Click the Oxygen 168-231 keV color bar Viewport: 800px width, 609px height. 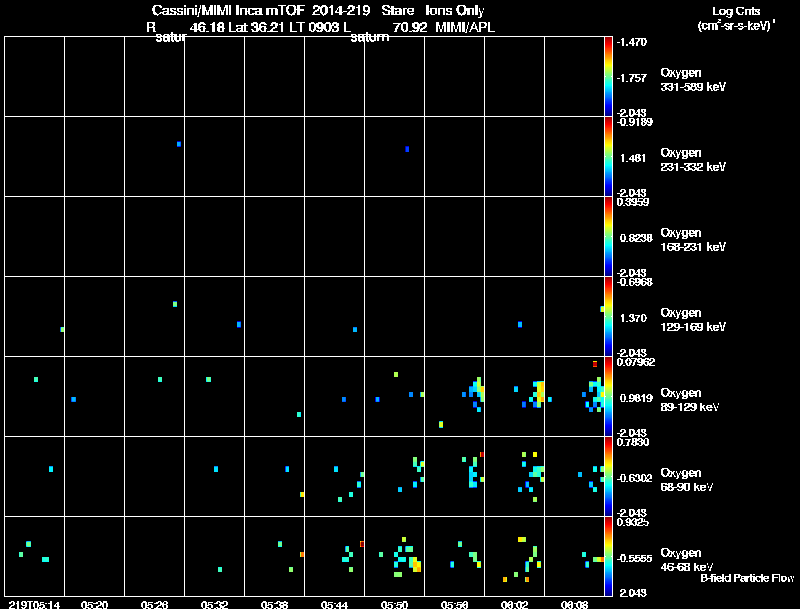coord(608,237)
